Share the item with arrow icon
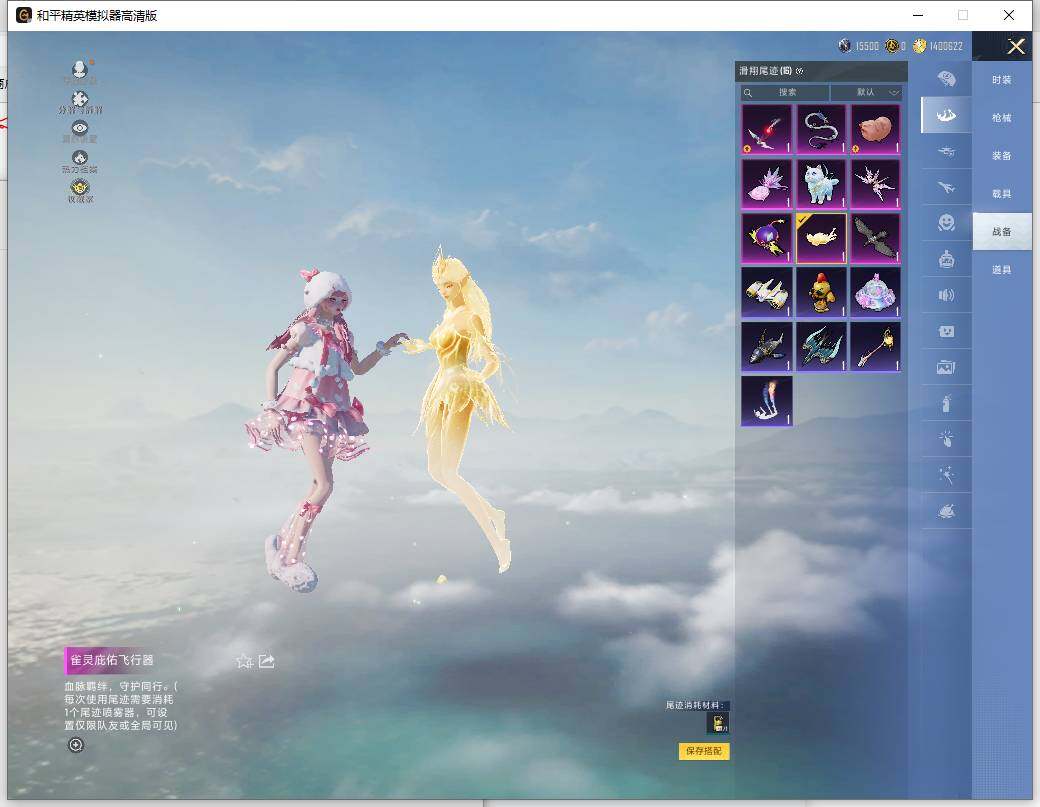 pyautogui.click(x=267, y=661)
